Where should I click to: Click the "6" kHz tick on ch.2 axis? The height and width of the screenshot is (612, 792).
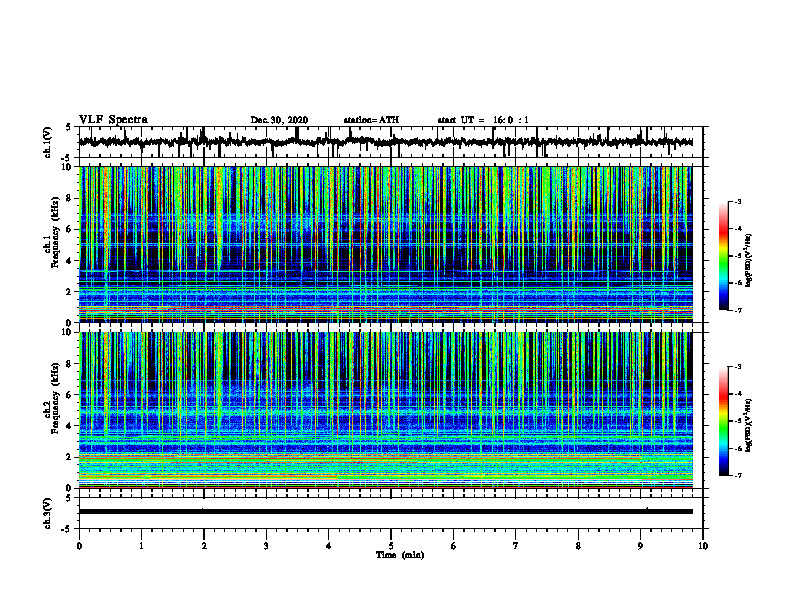click(x=71, y=395)
